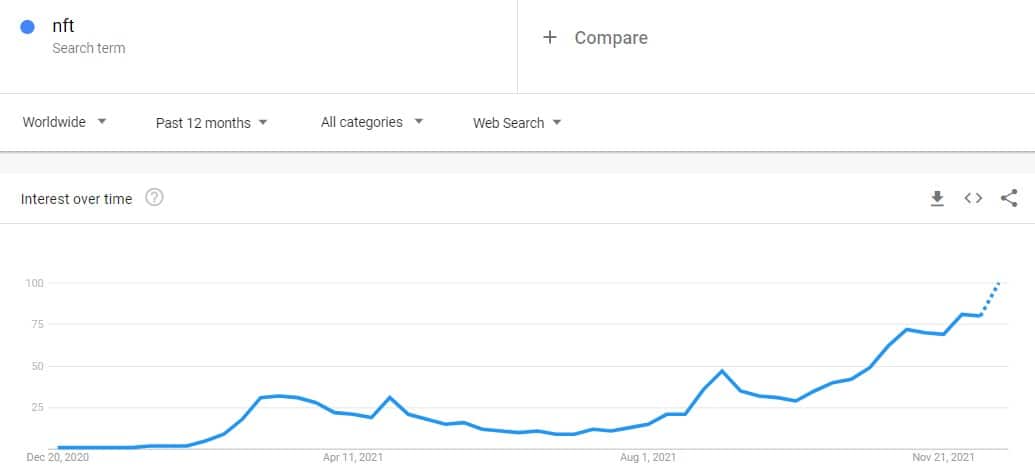Expand the Past 12 months time range

coord(212,123)
